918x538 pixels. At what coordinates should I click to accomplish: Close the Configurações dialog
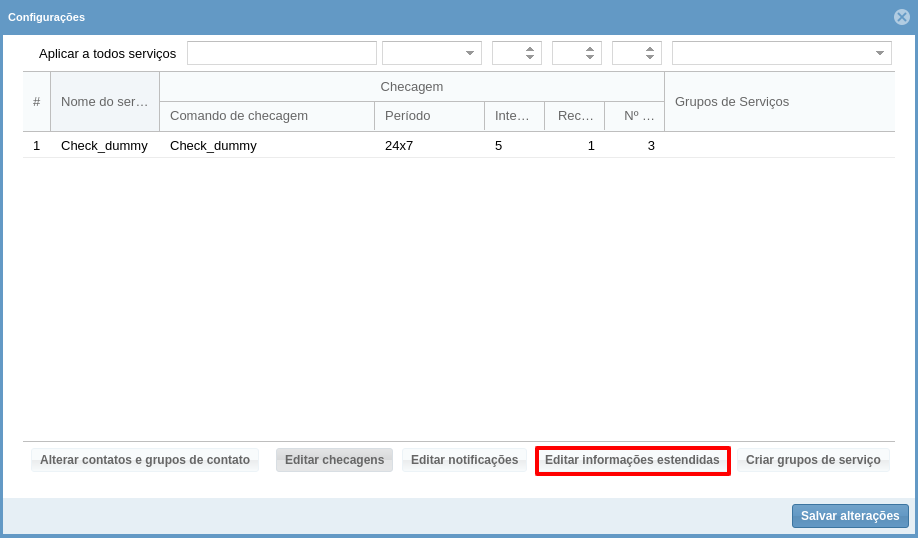pos(901,17)
